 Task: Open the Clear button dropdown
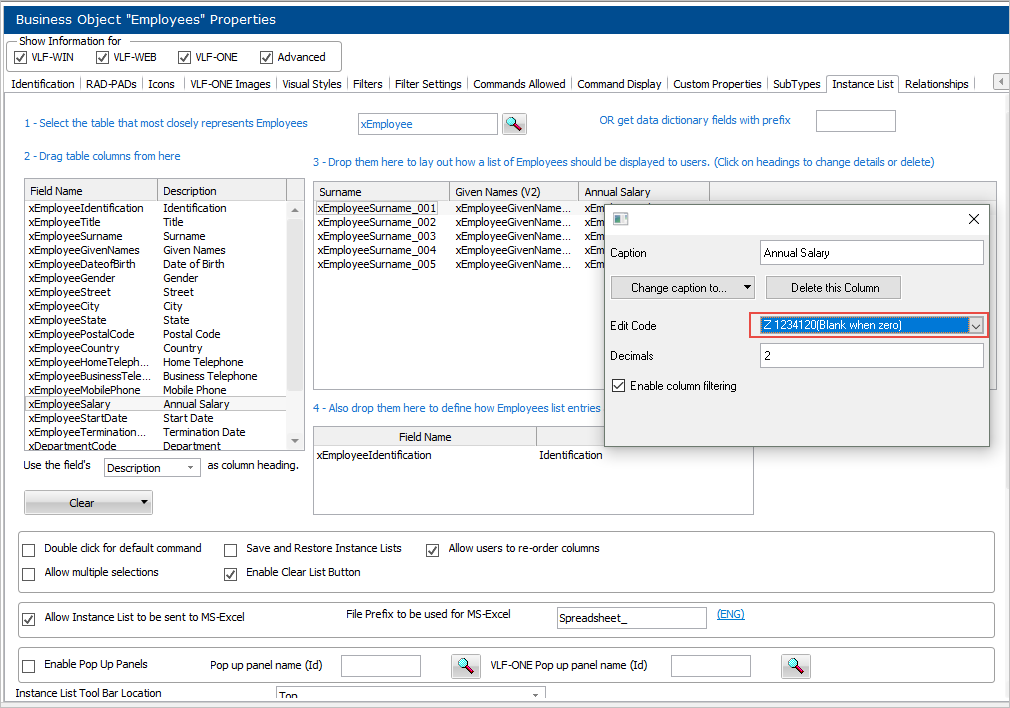pos(144,503)
